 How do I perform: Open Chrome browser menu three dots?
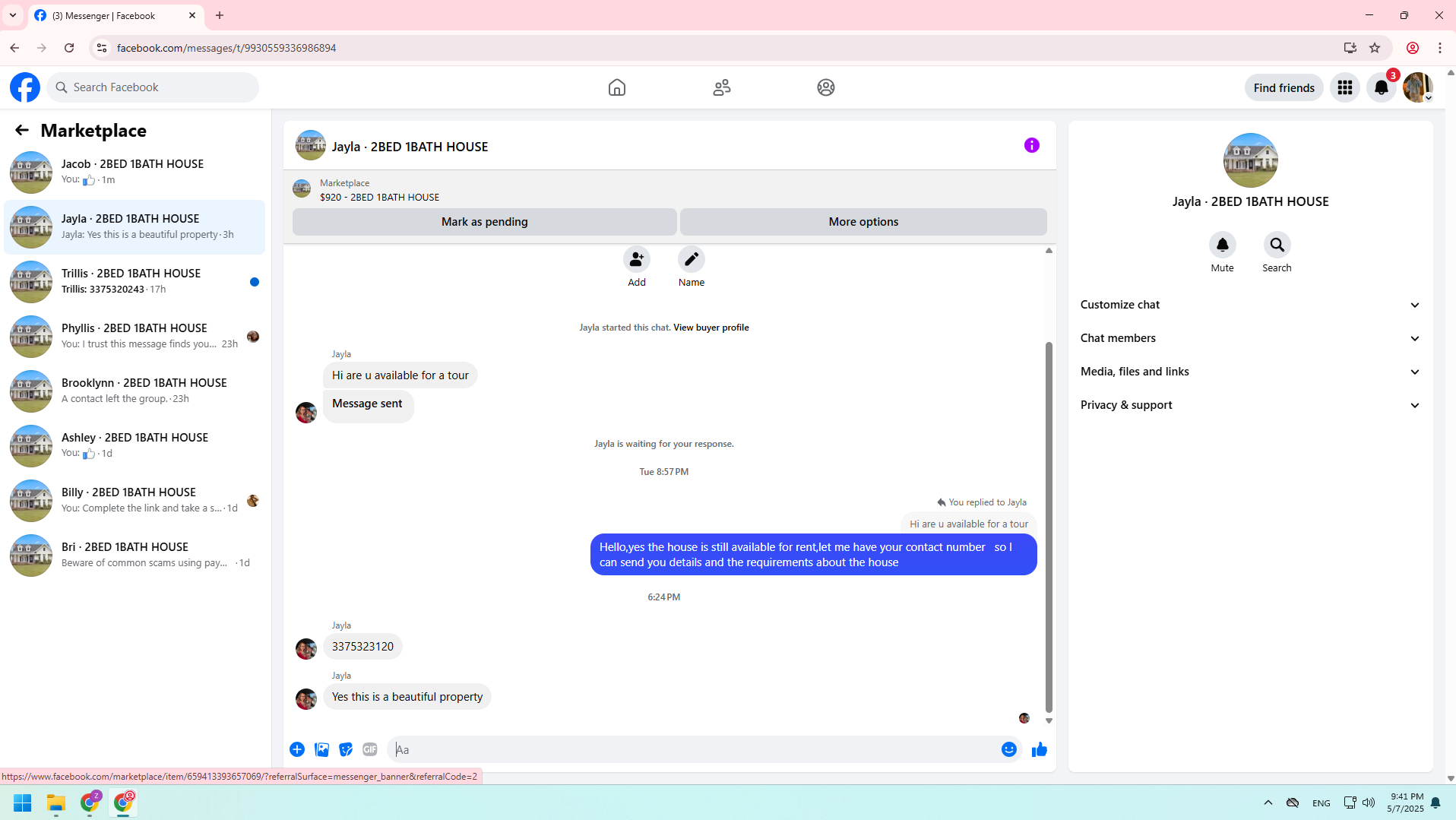[1440, 48]
